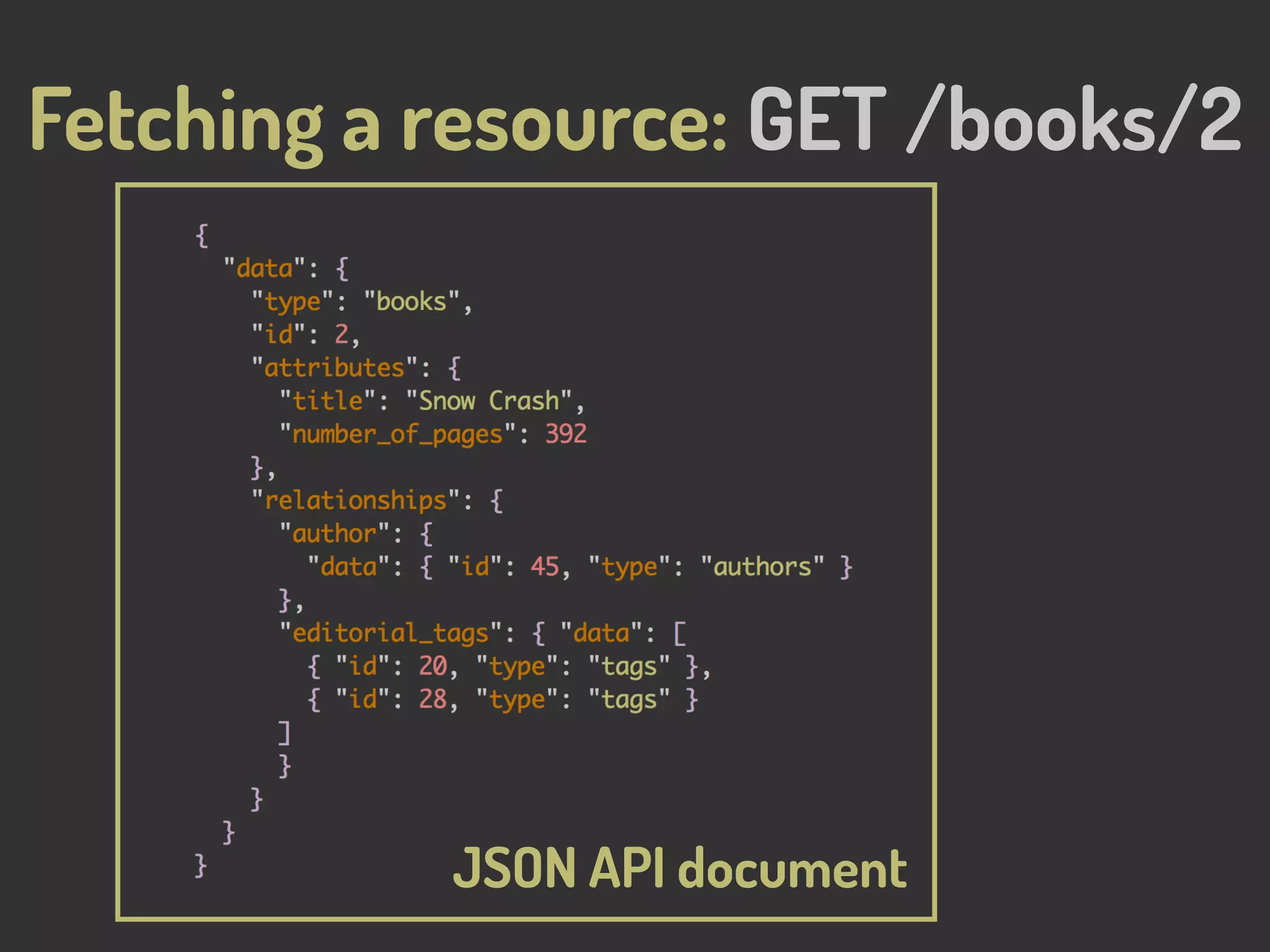Select the line '"type": "books",'
This screenshot has width=1270, height=952.
point(362,302)
